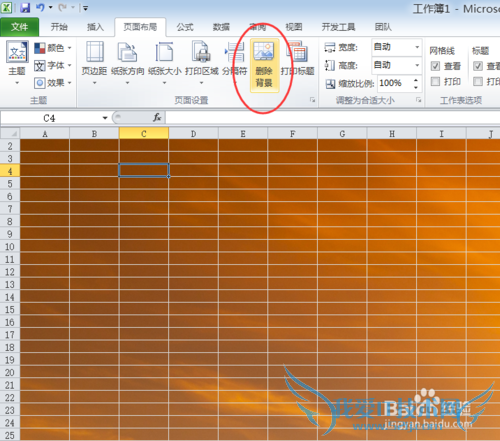500x441 pixels.
Task: Click the Excel application icon in title bar
Action: [x=7, y=7]
